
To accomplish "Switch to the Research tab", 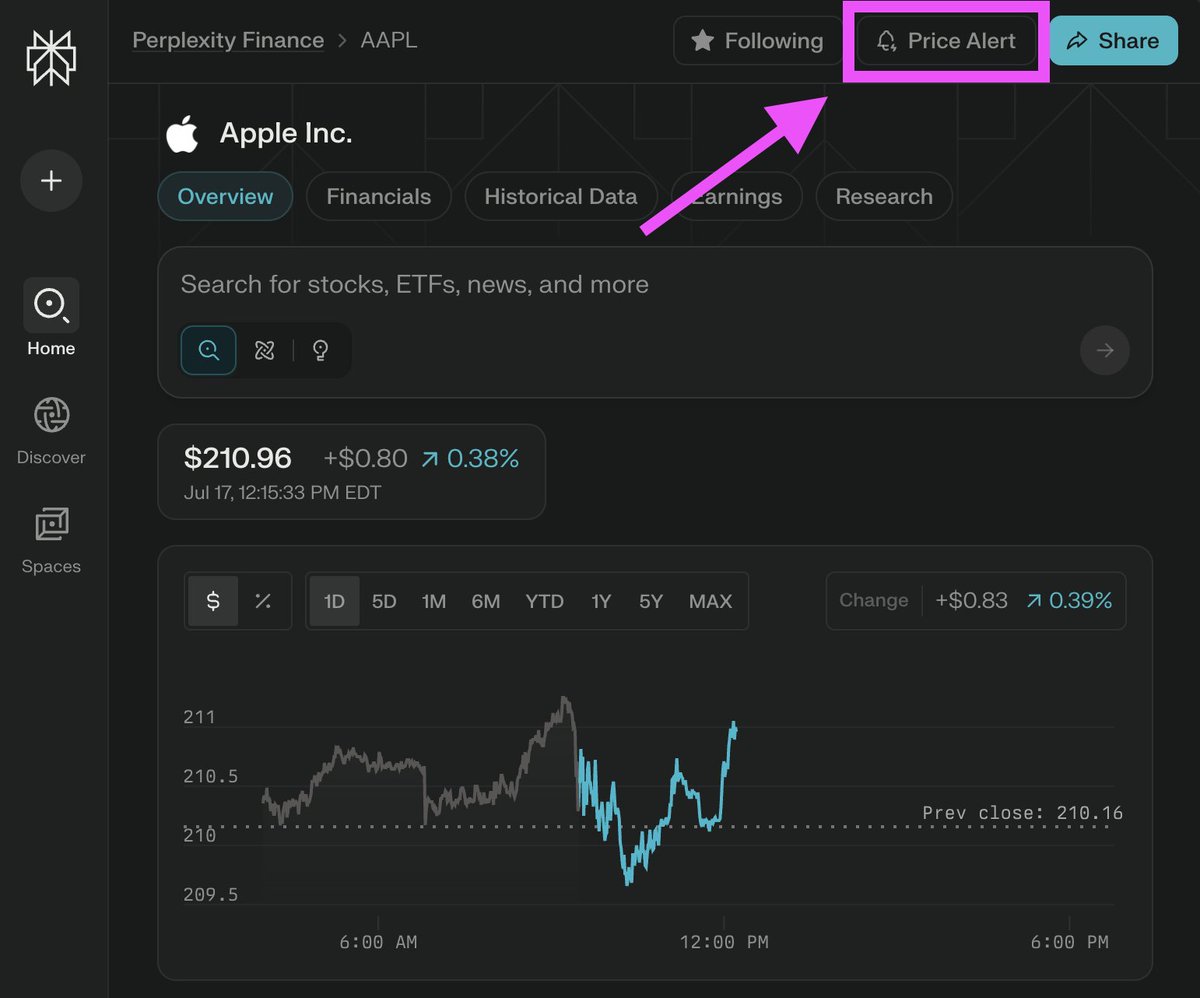I will pos(884,196).
